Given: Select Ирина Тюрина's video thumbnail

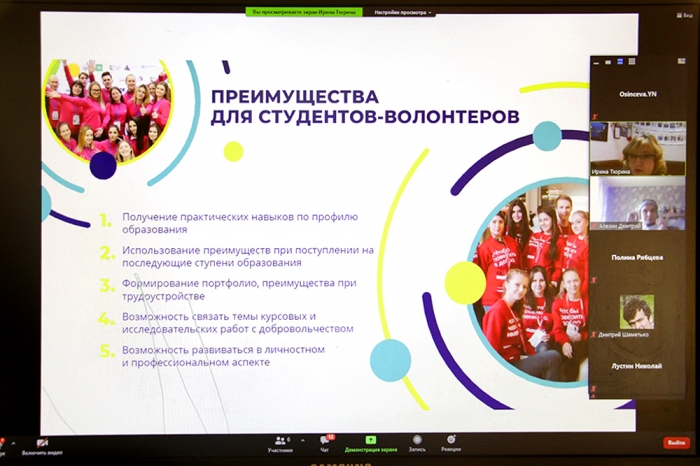Looking at the screenshot, I should click(637, 147).
